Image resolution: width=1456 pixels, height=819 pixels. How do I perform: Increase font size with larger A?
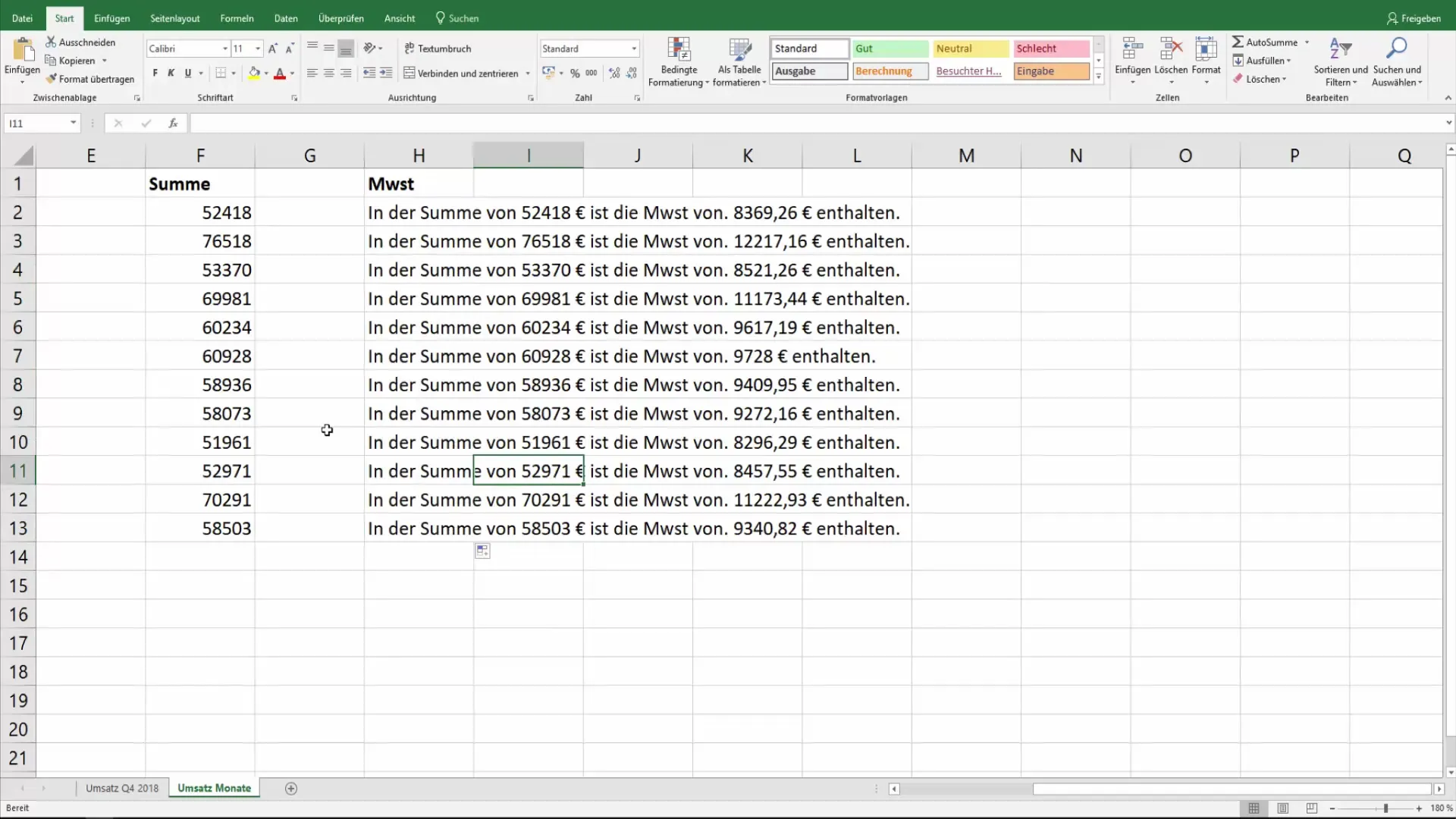[x=273, y=49]
